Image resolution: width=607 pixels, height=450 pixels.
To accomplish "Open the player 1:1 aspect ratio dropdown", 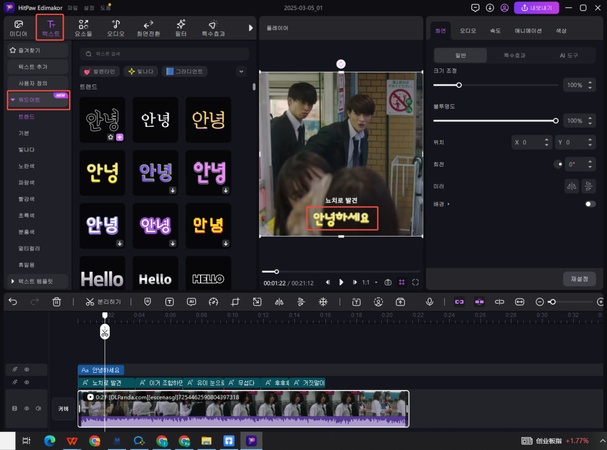I will click(x=369, y=282).
